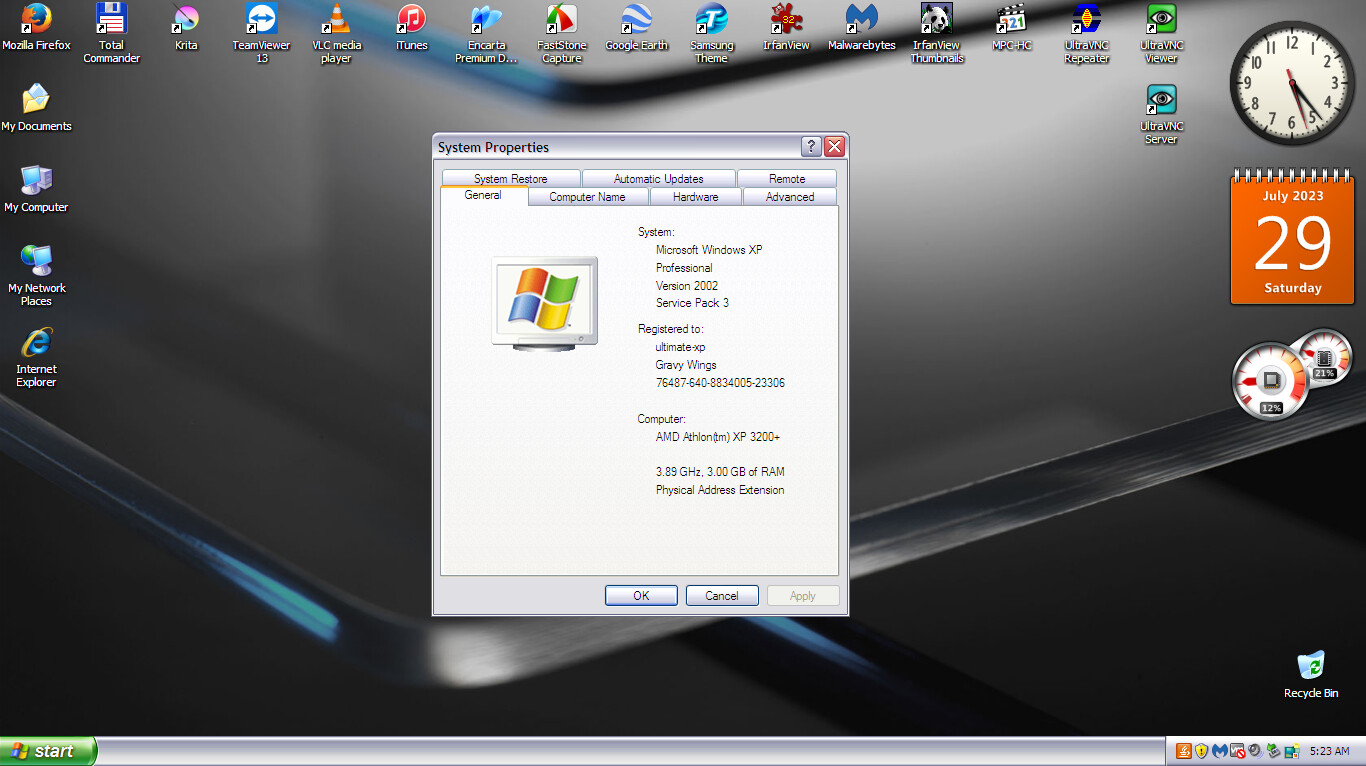Image resolution: width=1366 pixels, height=766 pixels.
Task: Open the Windows Start menu
Action: pos(48,751)
